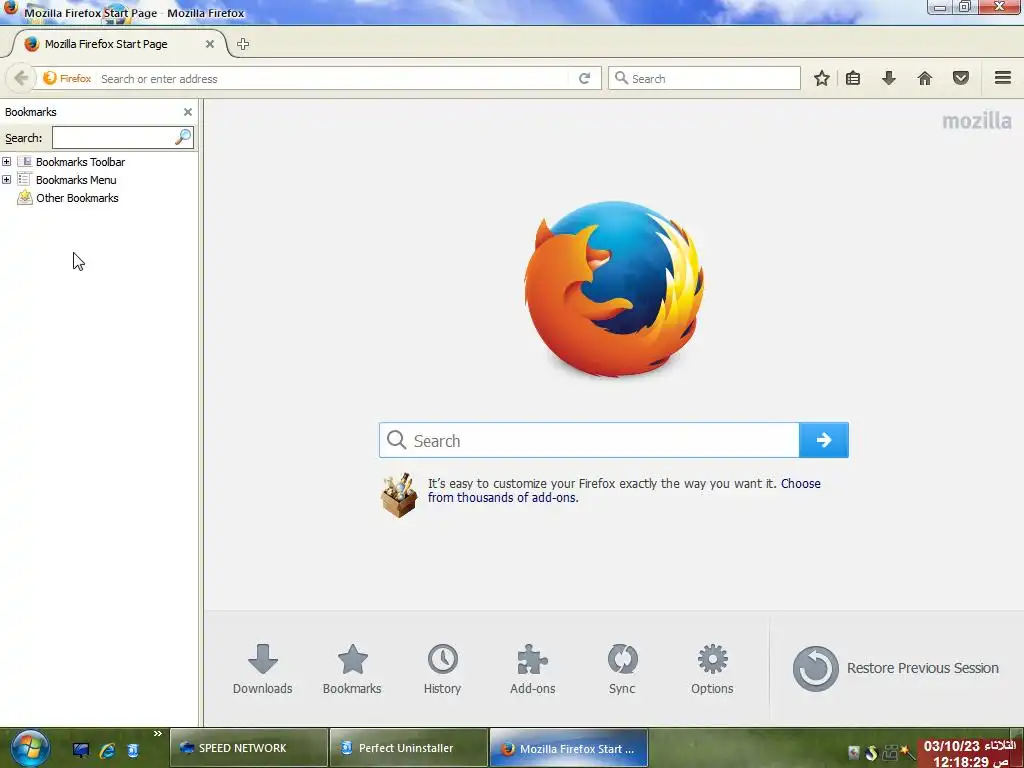Image resolution: width=1024 pixels, height=768 pixels.
Task: Expand the Bookmarks Menu folder
Action: pyautogui.click(x=7, y=180)
